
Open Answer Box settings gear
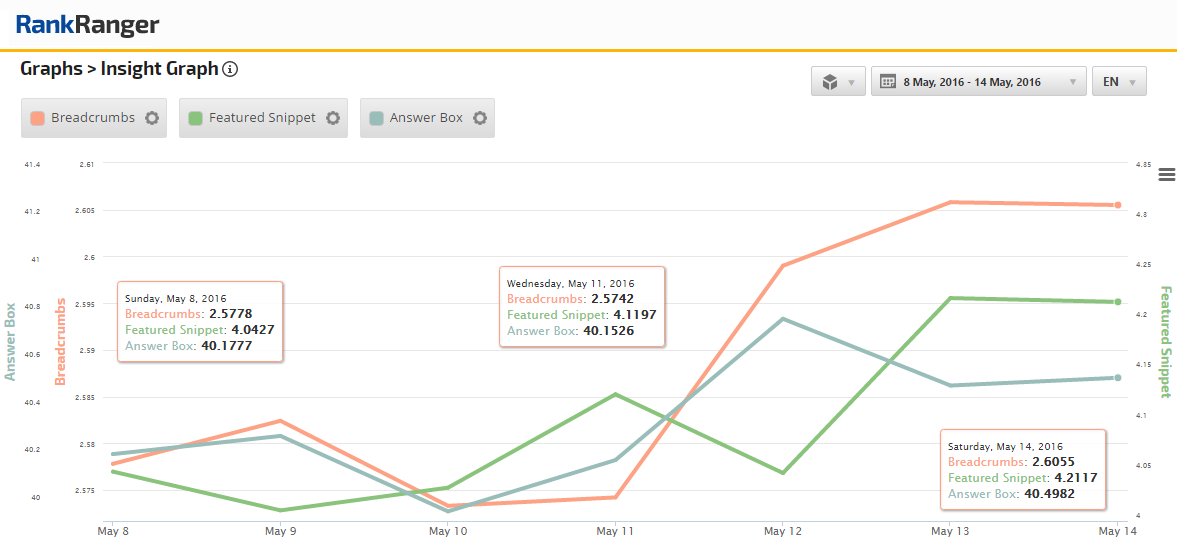480,118
